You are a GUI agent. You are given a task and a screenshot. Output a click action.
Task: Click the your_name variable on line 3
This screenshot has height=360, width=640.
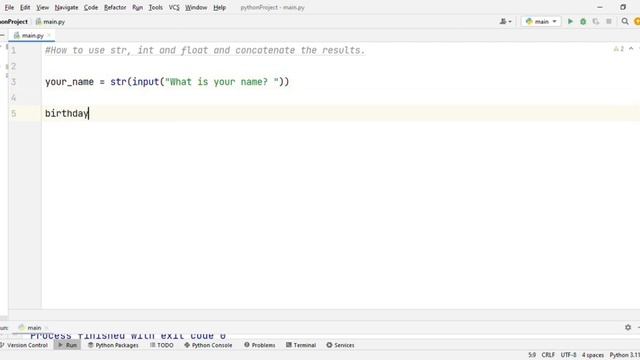[69, 82]
